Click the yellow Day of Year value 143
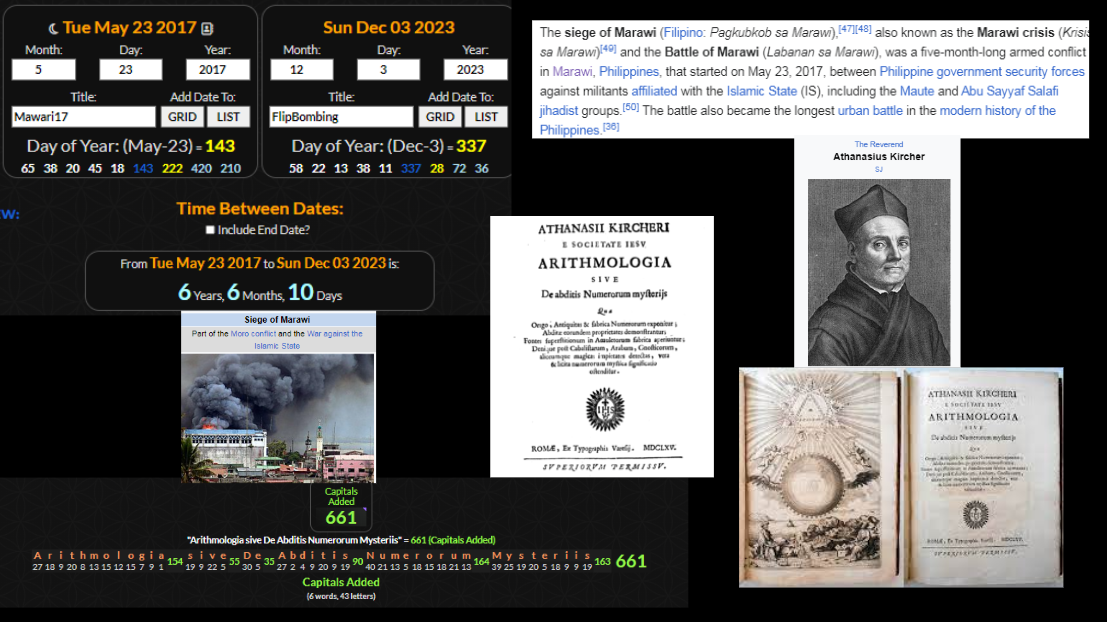This screenshot has height=622, width=1107. point(220,146)
